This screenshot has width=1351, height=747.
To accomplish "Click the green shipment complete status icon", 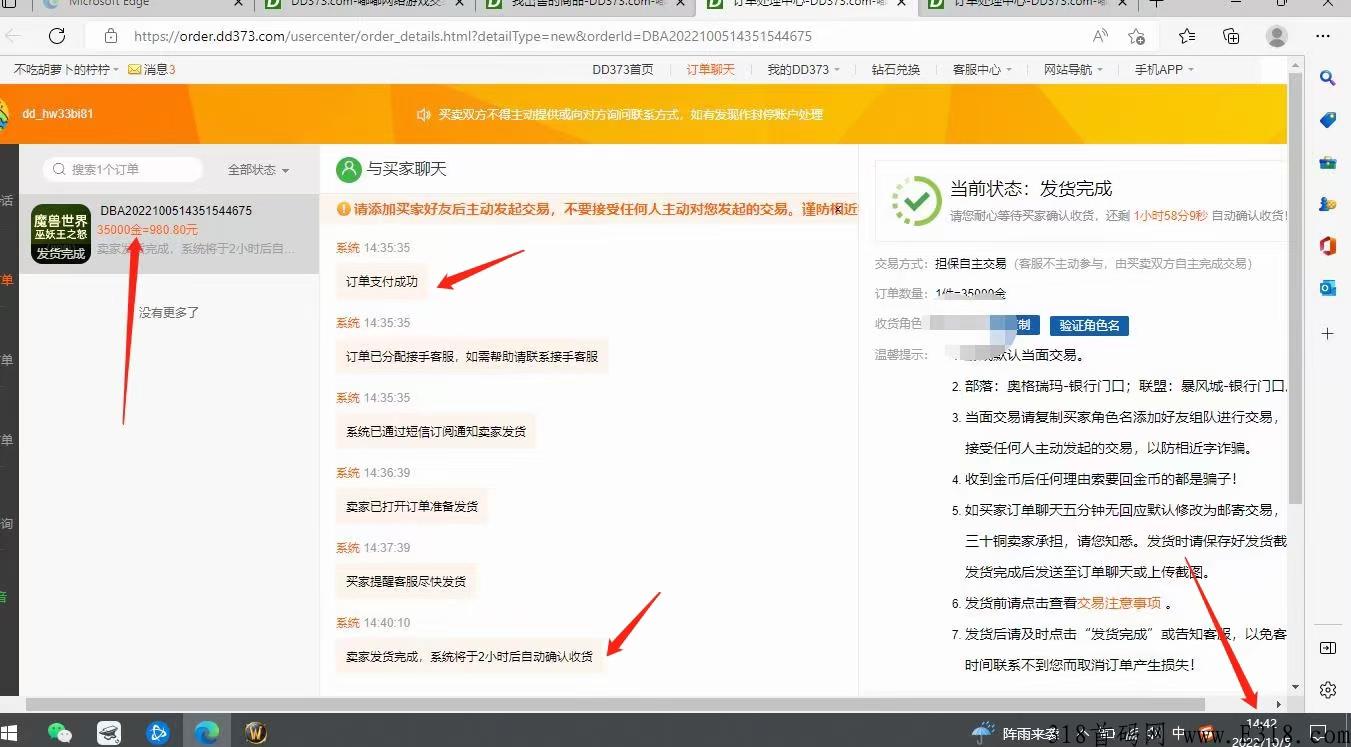I will 916,201.
